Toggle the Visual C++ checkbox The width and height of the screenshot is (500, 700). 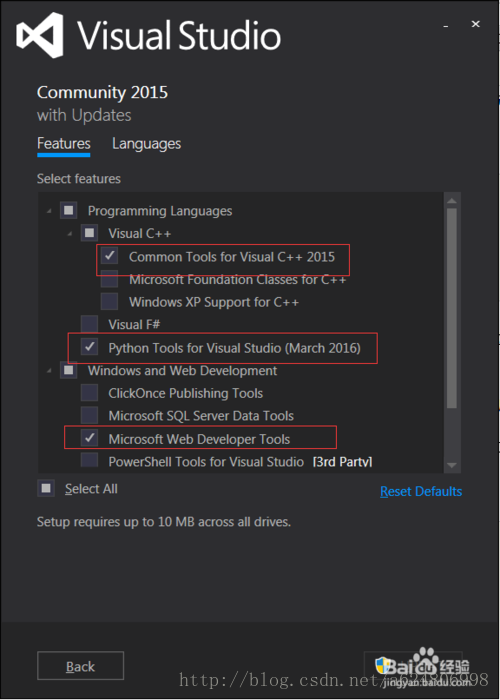(89, 233)
